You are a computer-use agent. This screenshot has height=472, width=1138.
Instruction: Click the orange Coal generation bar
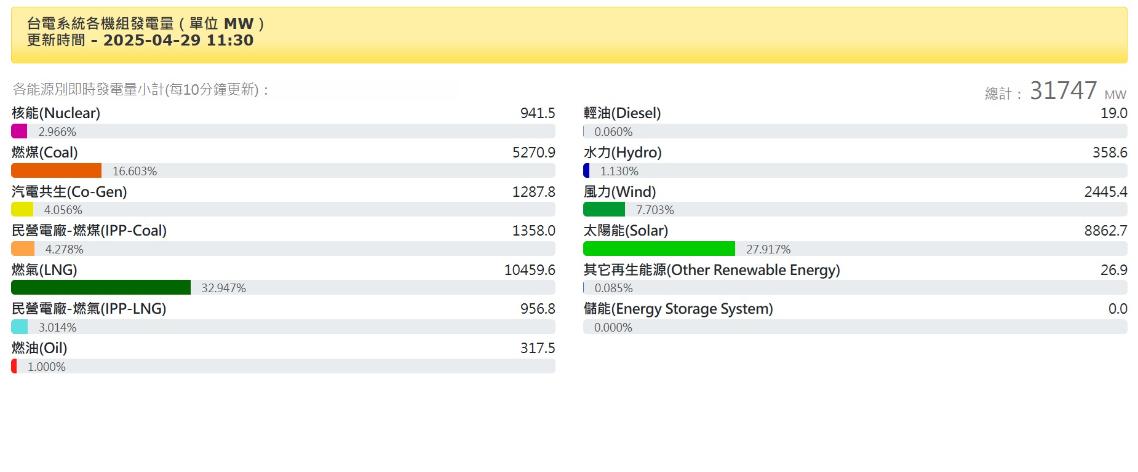(56, 170)
